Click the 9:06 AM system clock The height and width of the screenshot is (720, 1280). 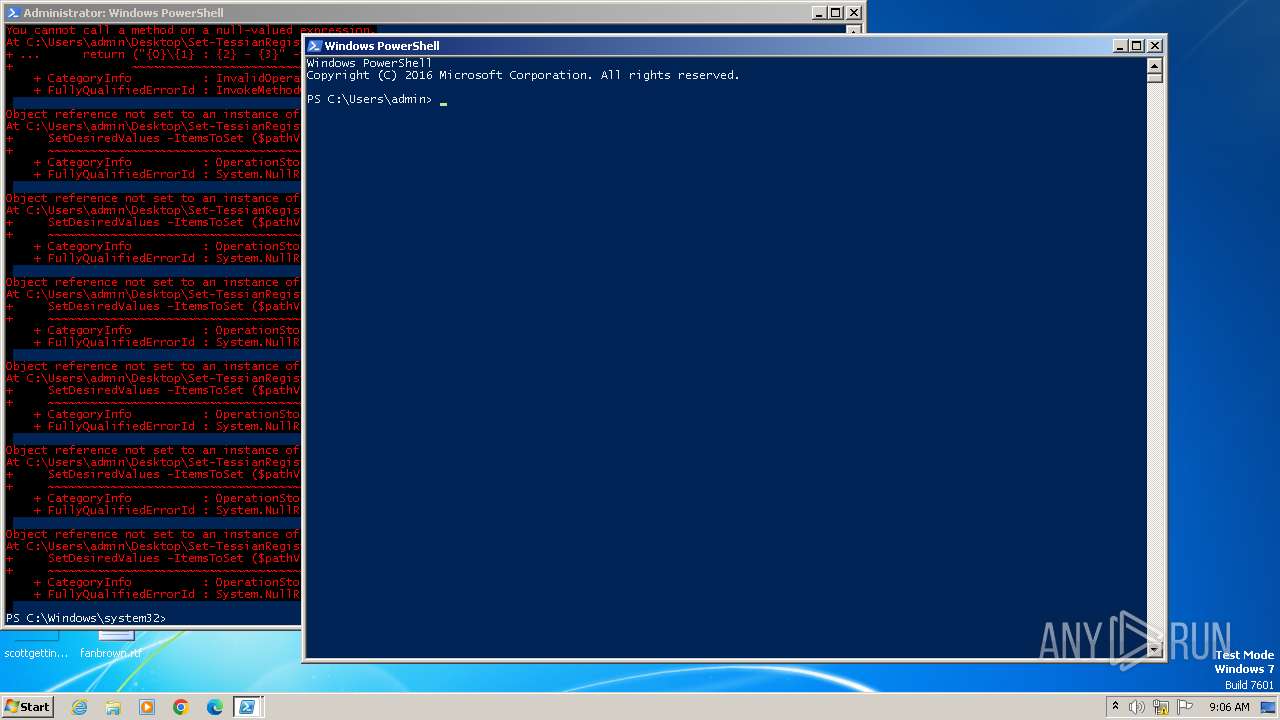point(1229,707)
